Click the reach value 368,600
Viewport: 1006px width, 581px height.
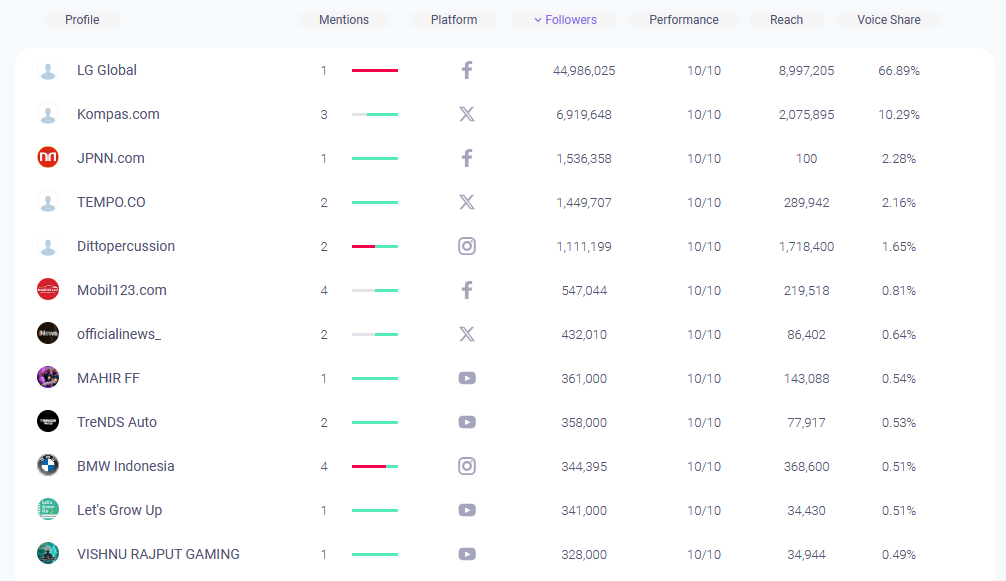pos(806,467)
